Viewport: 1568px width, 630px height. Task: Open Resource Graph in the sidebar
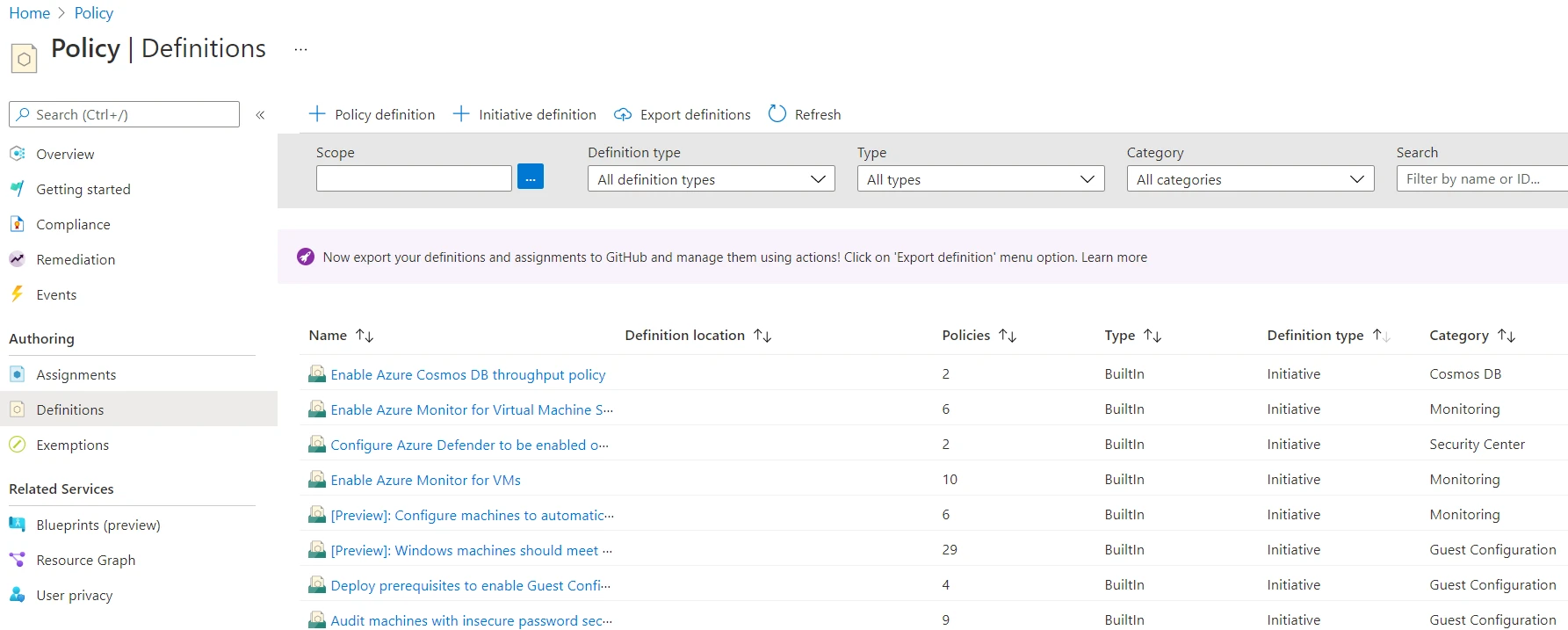click(85, 560)
